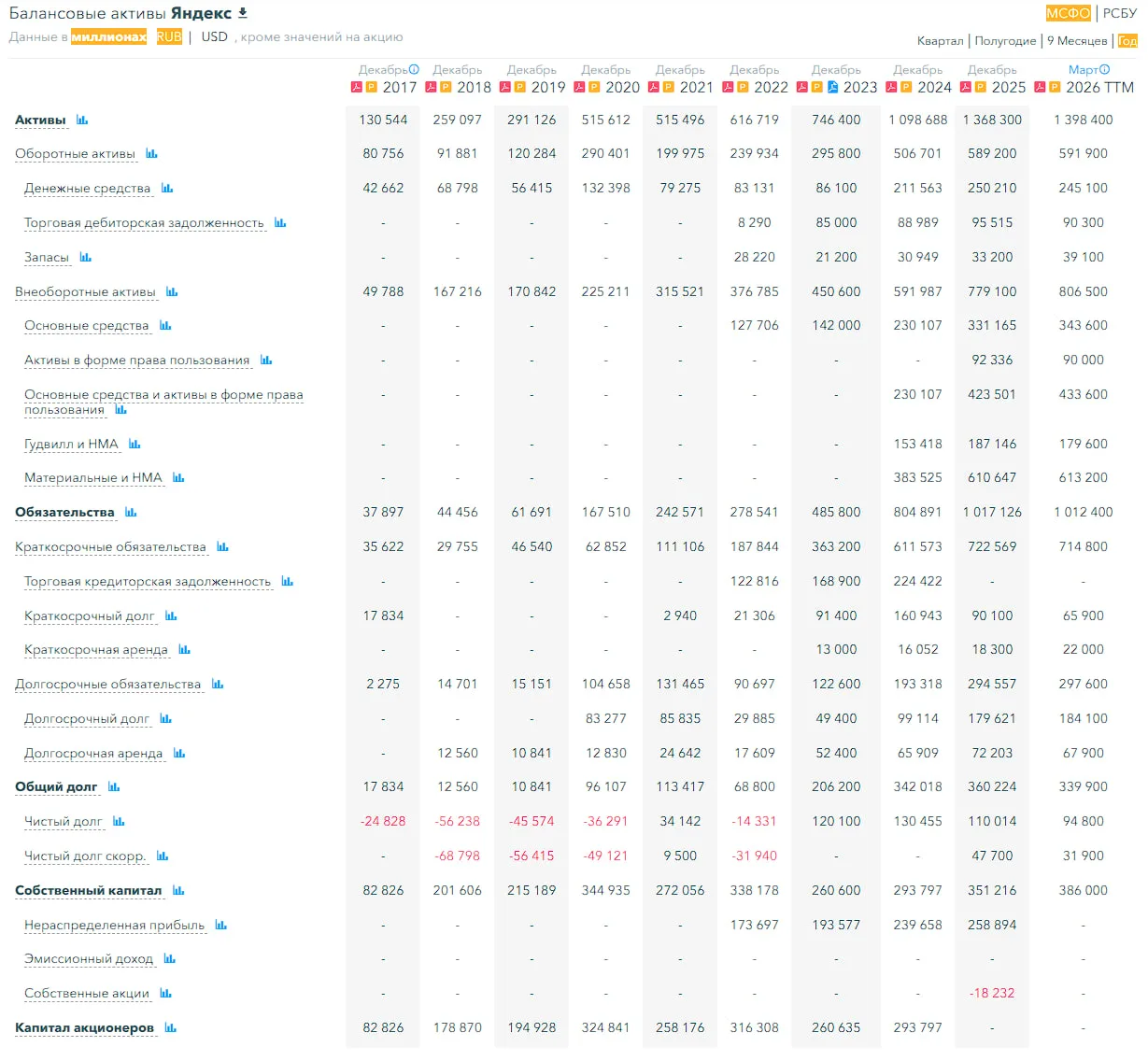This screenshot has width=1148, height=1061.
Task: Show chart for Чистый долг row
Action: 119,822
